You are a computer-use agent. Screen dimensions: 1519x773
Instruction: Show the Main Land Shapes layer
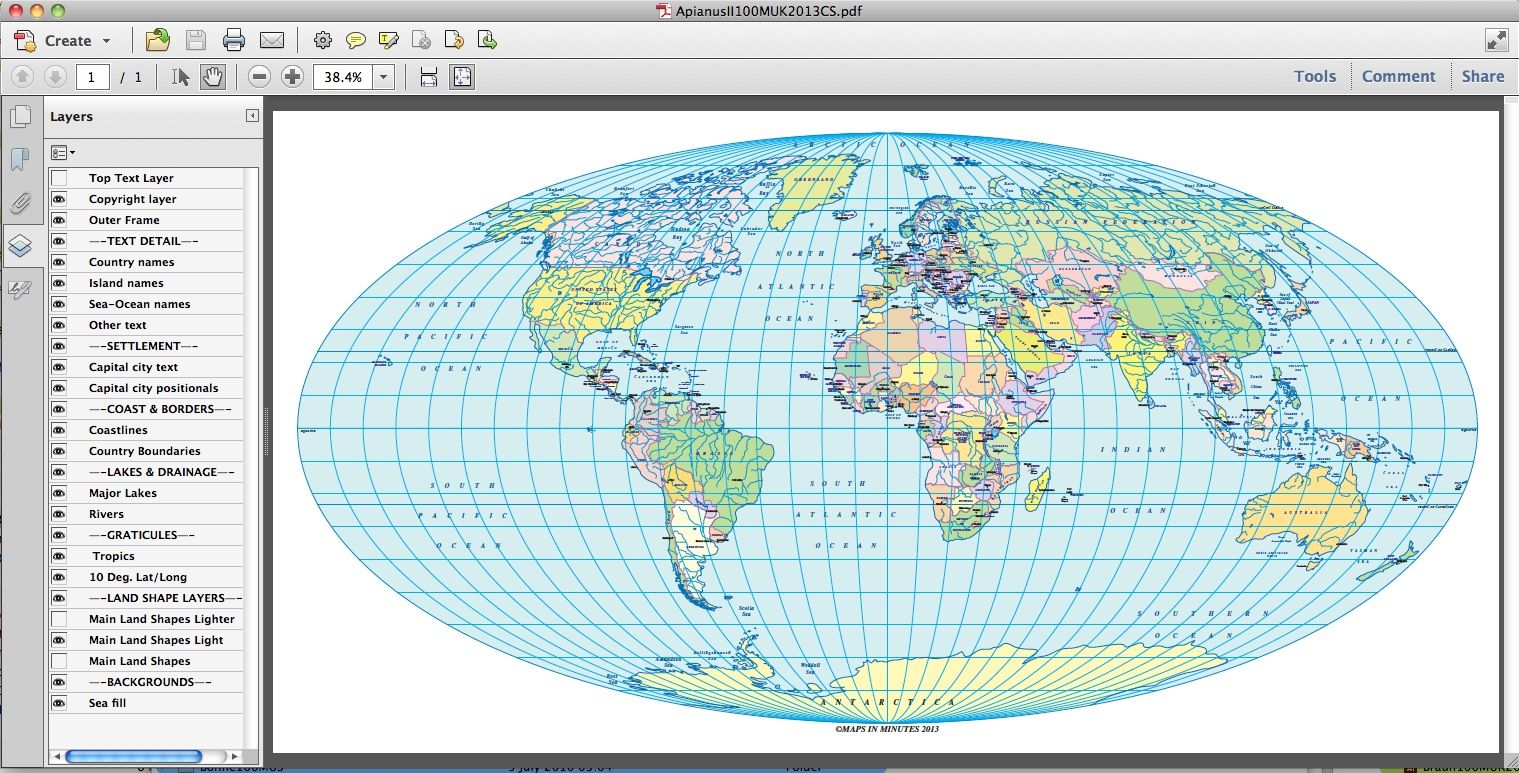pyautogui.click(x=59, y=661)
